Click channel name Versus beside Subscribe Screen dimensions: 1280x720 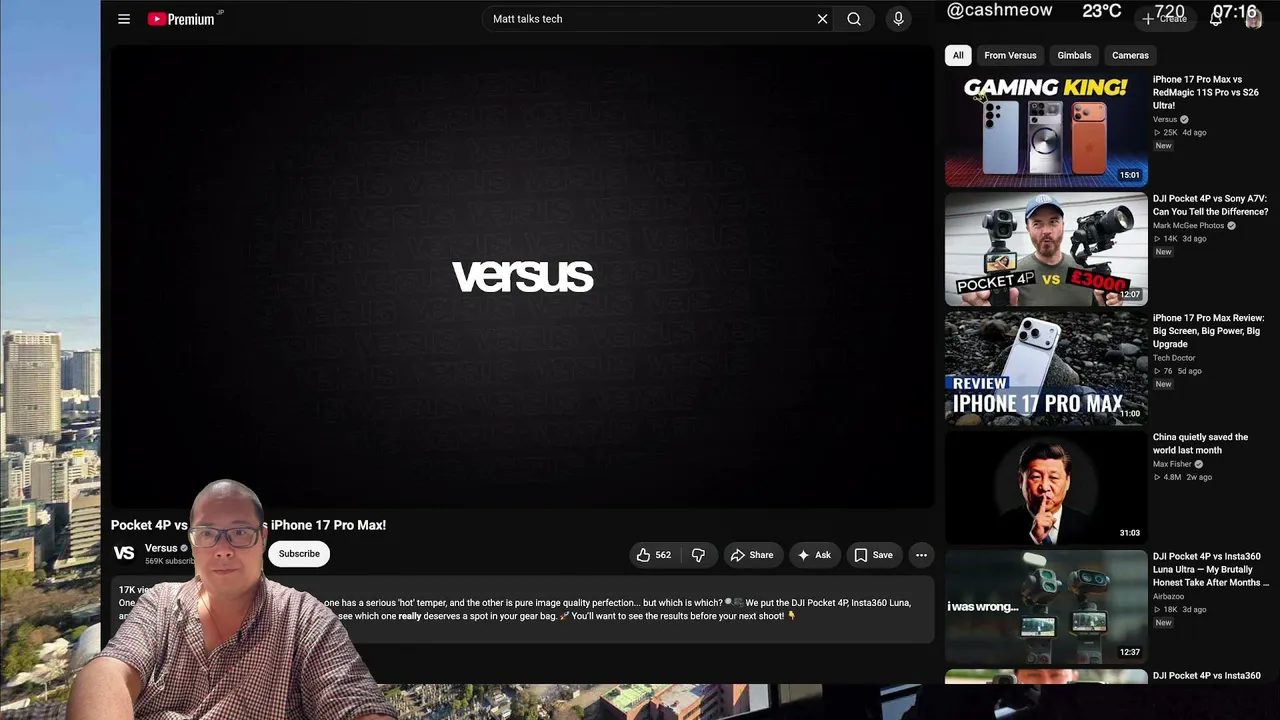click(x=161, y=548)
